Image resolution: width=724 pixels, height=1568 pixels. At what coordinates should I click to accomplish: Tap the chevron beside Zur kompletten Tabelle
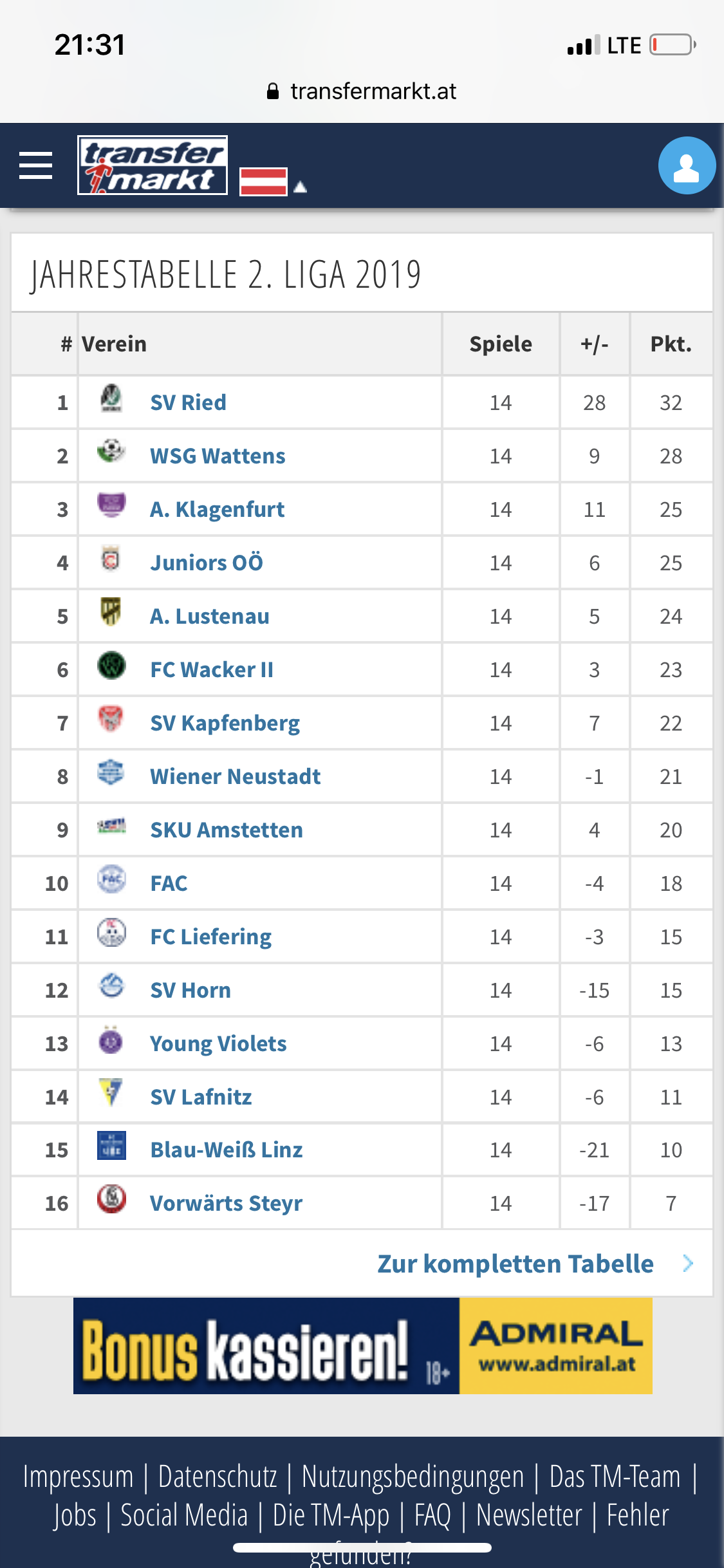(x=688, y=1264)
